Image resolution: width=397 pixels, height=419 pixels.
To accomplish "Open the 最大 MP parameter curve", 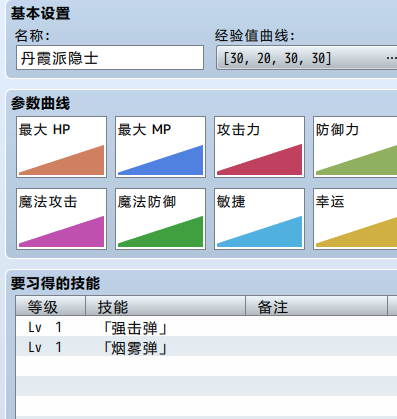I will [x=160, y=147].
